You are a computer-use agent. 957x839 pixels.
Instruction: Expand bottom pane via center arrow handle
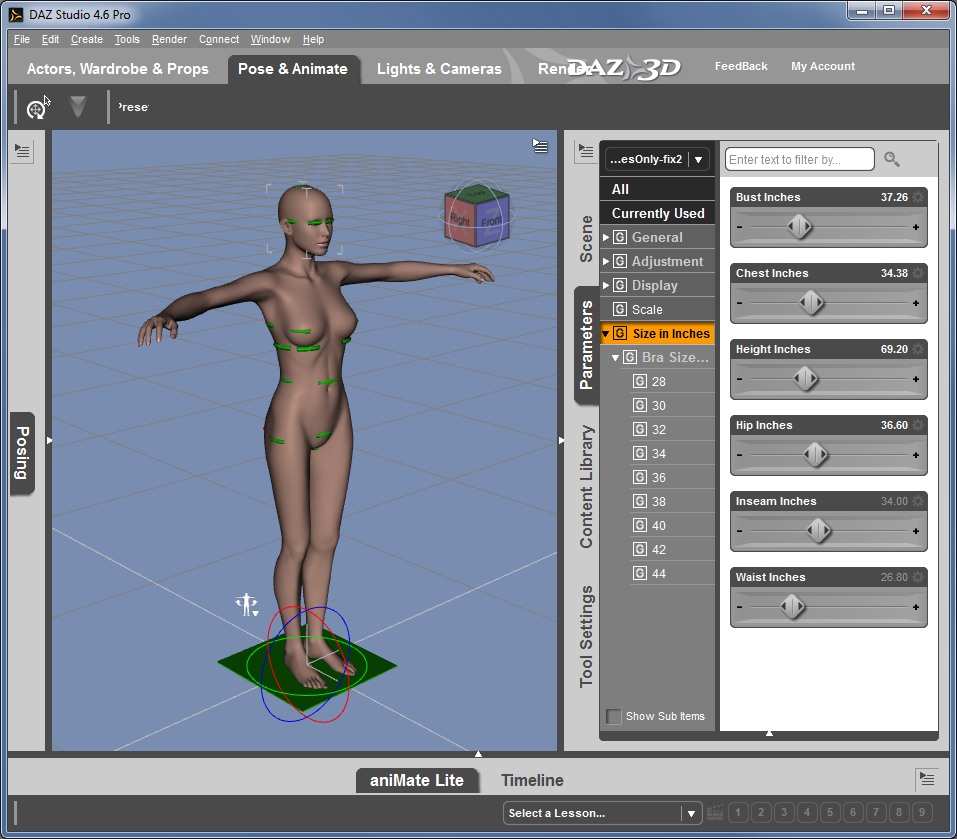(x=478, y=754)
